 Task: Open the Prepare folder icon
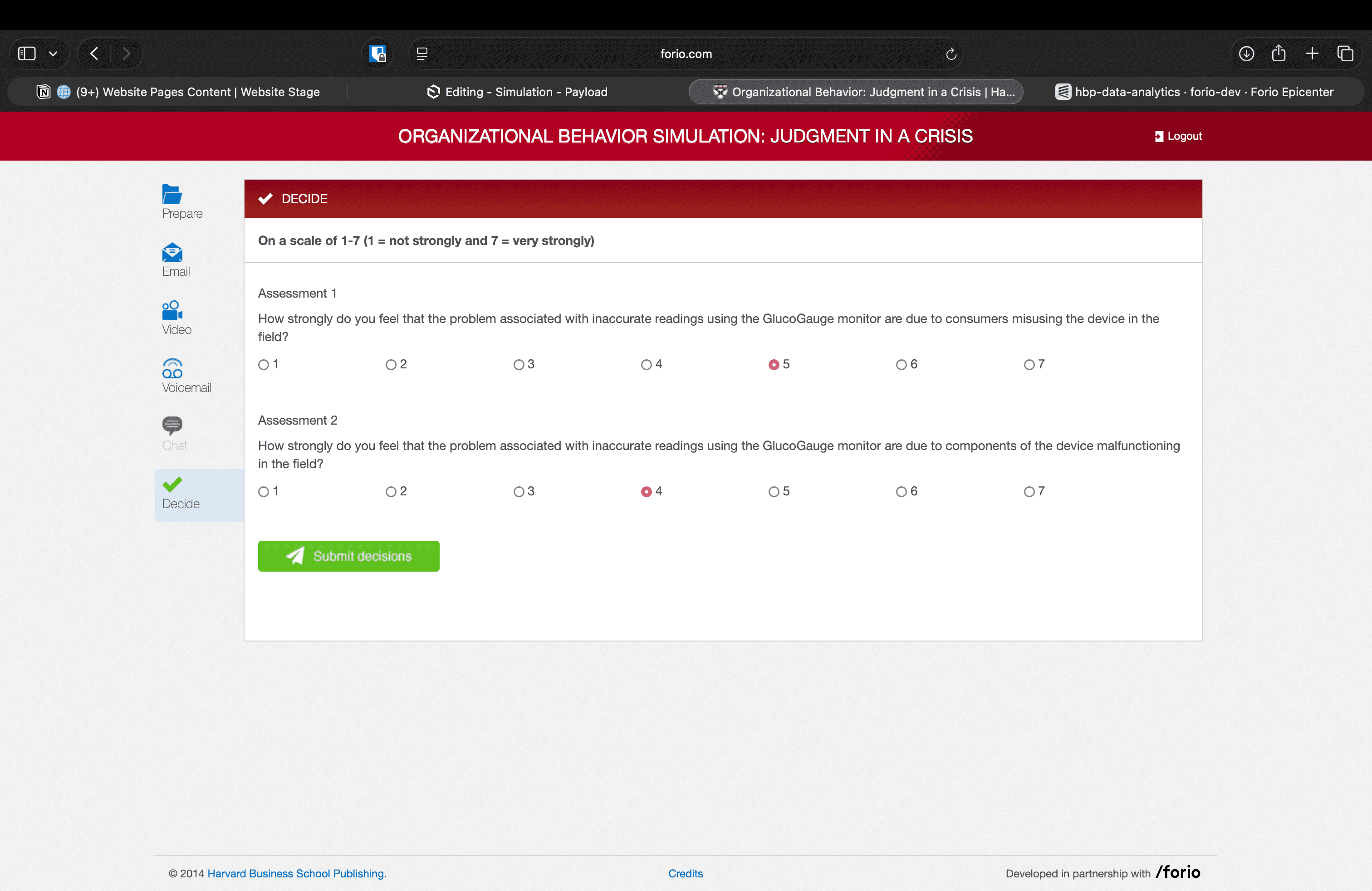click(x=172, y=194)
